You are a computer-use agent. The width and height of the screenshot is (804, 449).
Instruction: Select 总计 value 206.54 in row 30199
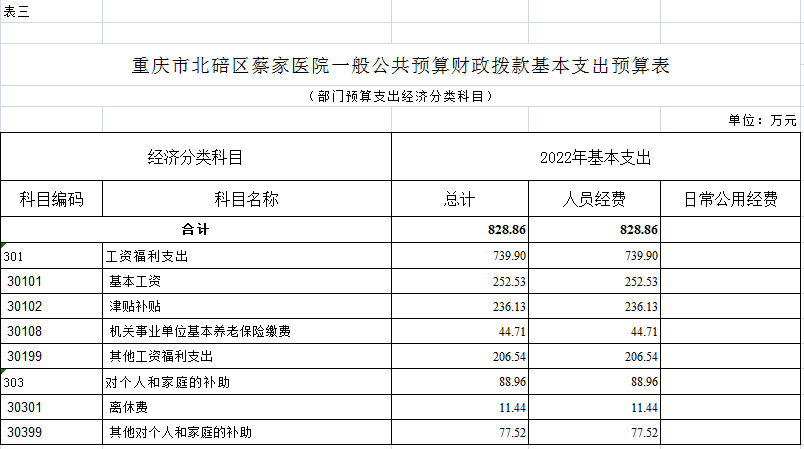pos(460,356)
